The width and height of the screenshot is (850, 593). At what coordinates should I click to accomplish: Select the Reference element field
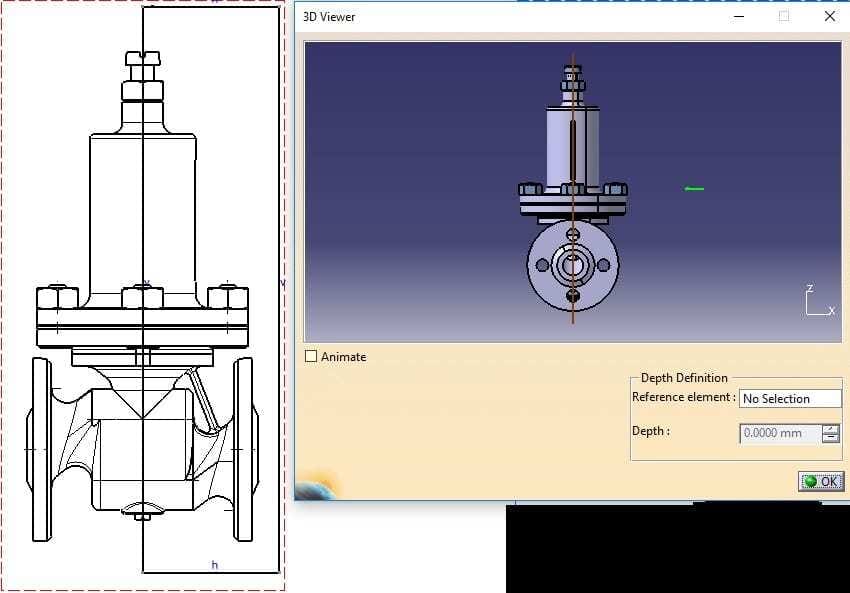point(790,398)
